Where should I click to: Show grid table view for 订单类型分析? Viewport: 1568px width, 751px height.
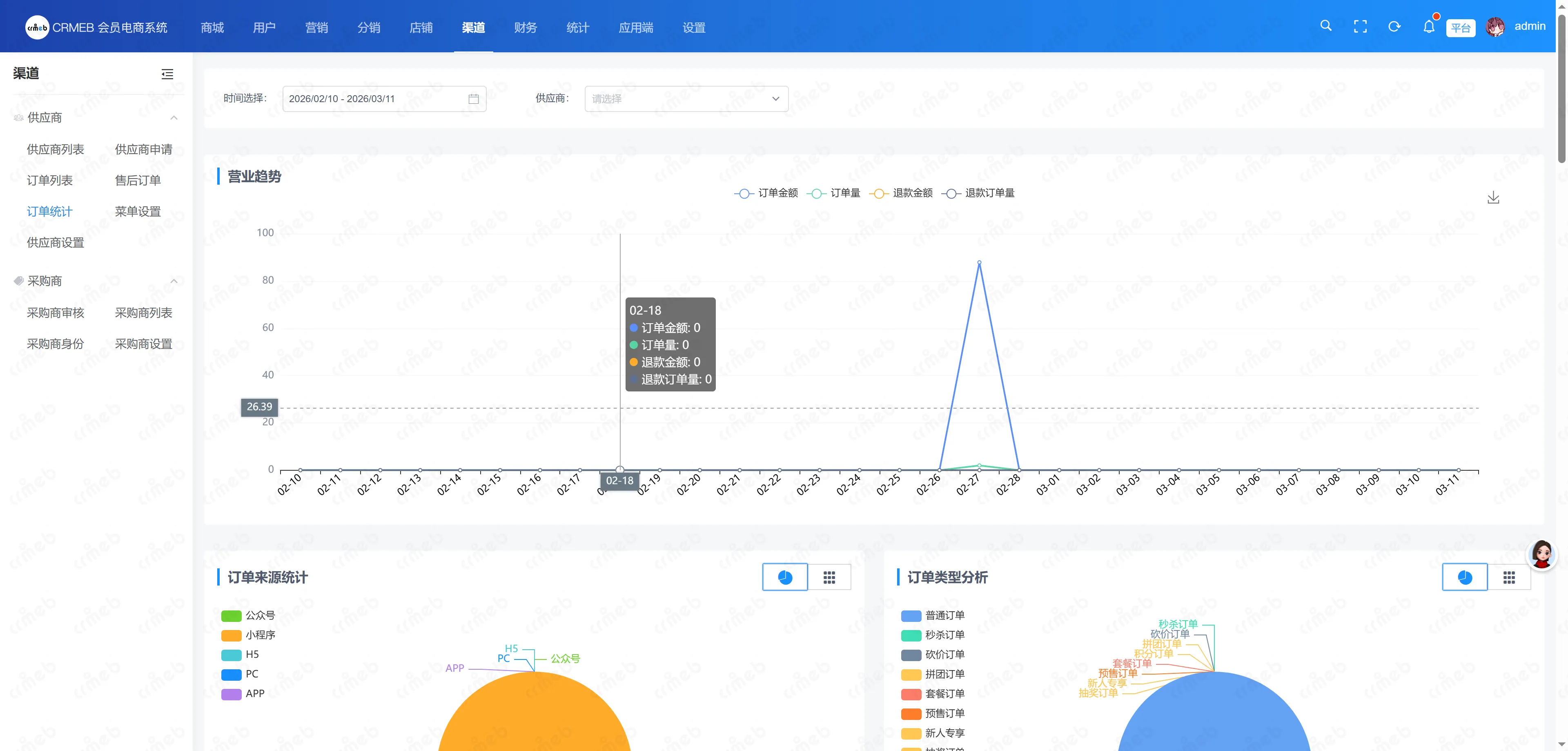1509,577
